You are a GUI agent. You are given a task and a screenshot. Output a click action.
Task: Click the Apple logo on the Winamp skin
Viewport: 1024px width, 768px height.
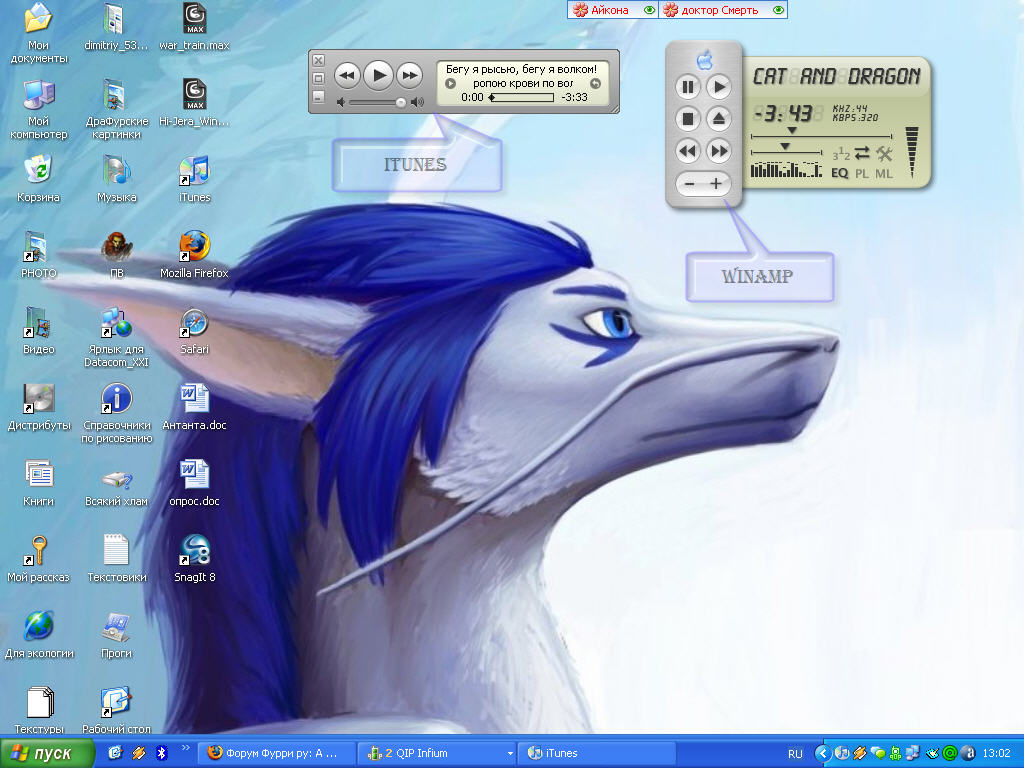[x=704, y=61]
